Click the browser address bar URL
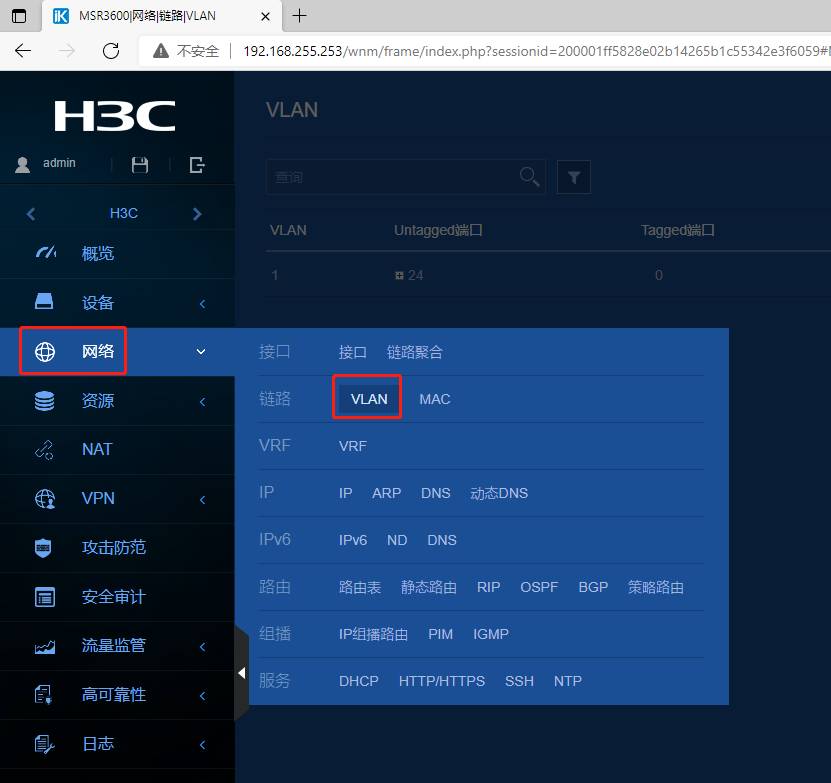 tap(535, 51)
